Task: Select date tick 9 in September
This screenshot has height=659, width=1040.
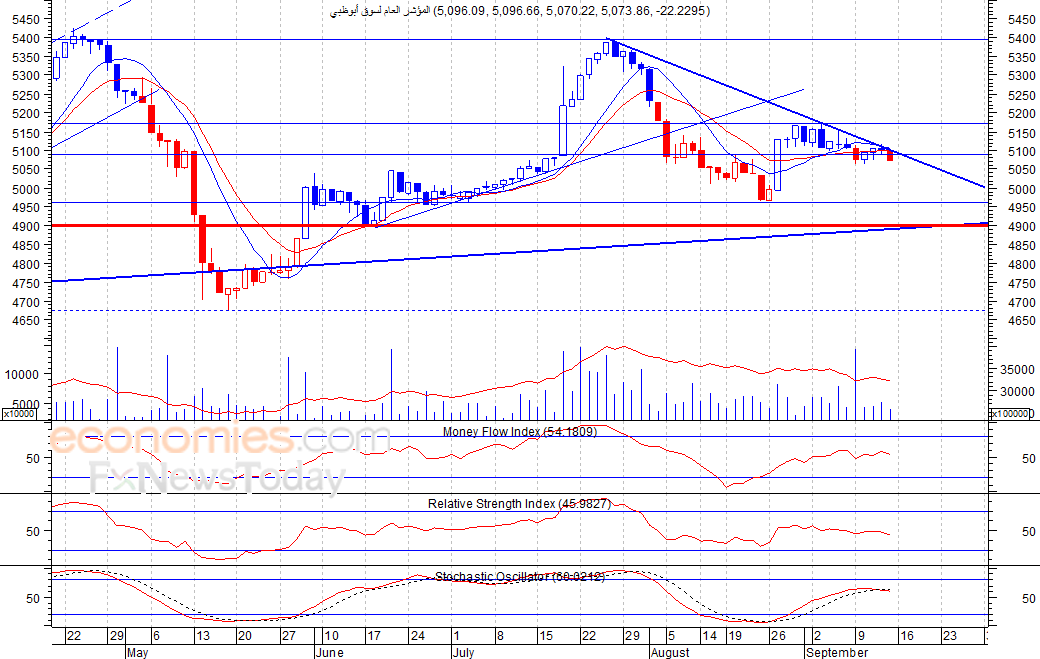Action: (x=861, y=636)
